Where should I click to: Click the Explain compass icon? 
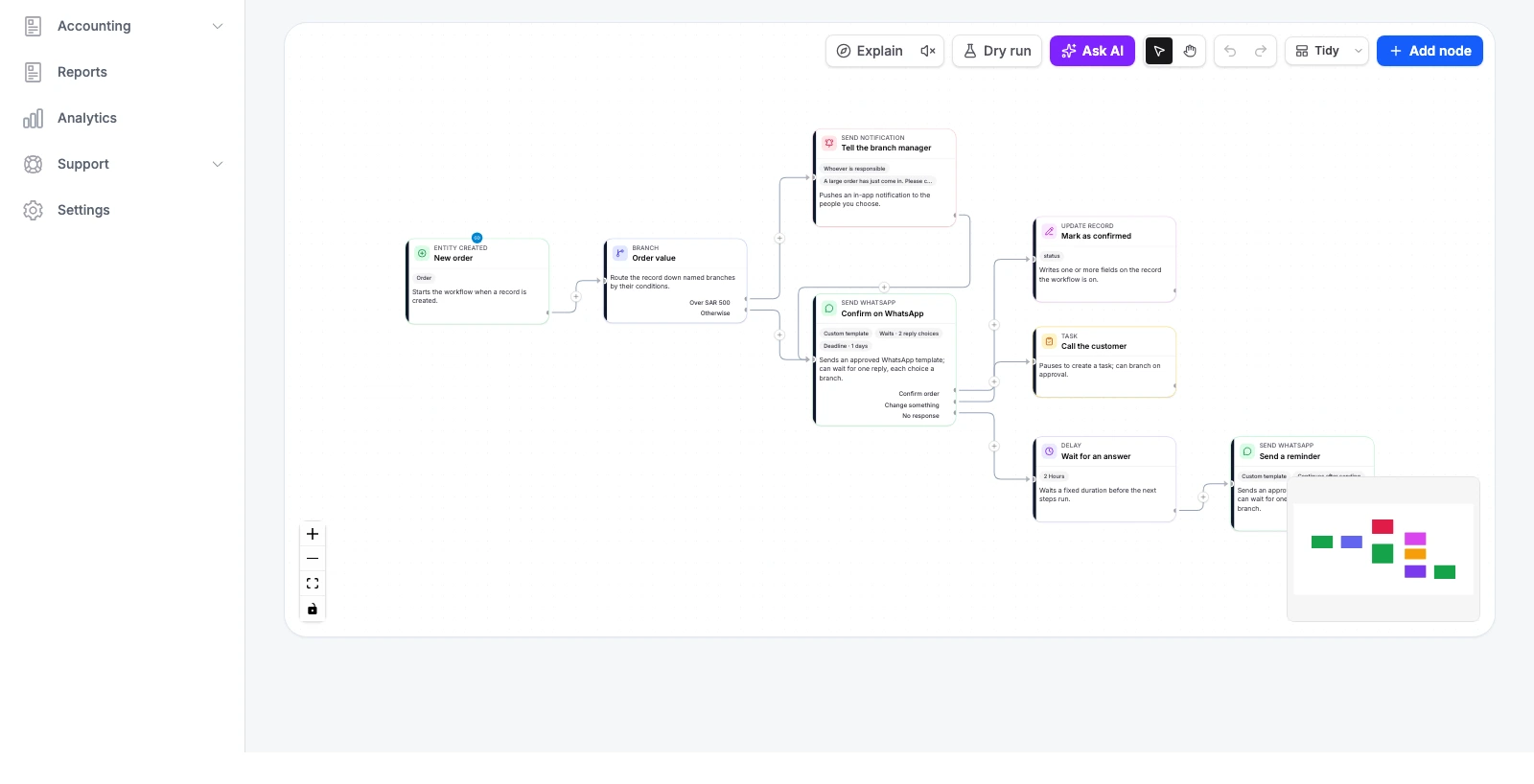(x=844, y=51)
